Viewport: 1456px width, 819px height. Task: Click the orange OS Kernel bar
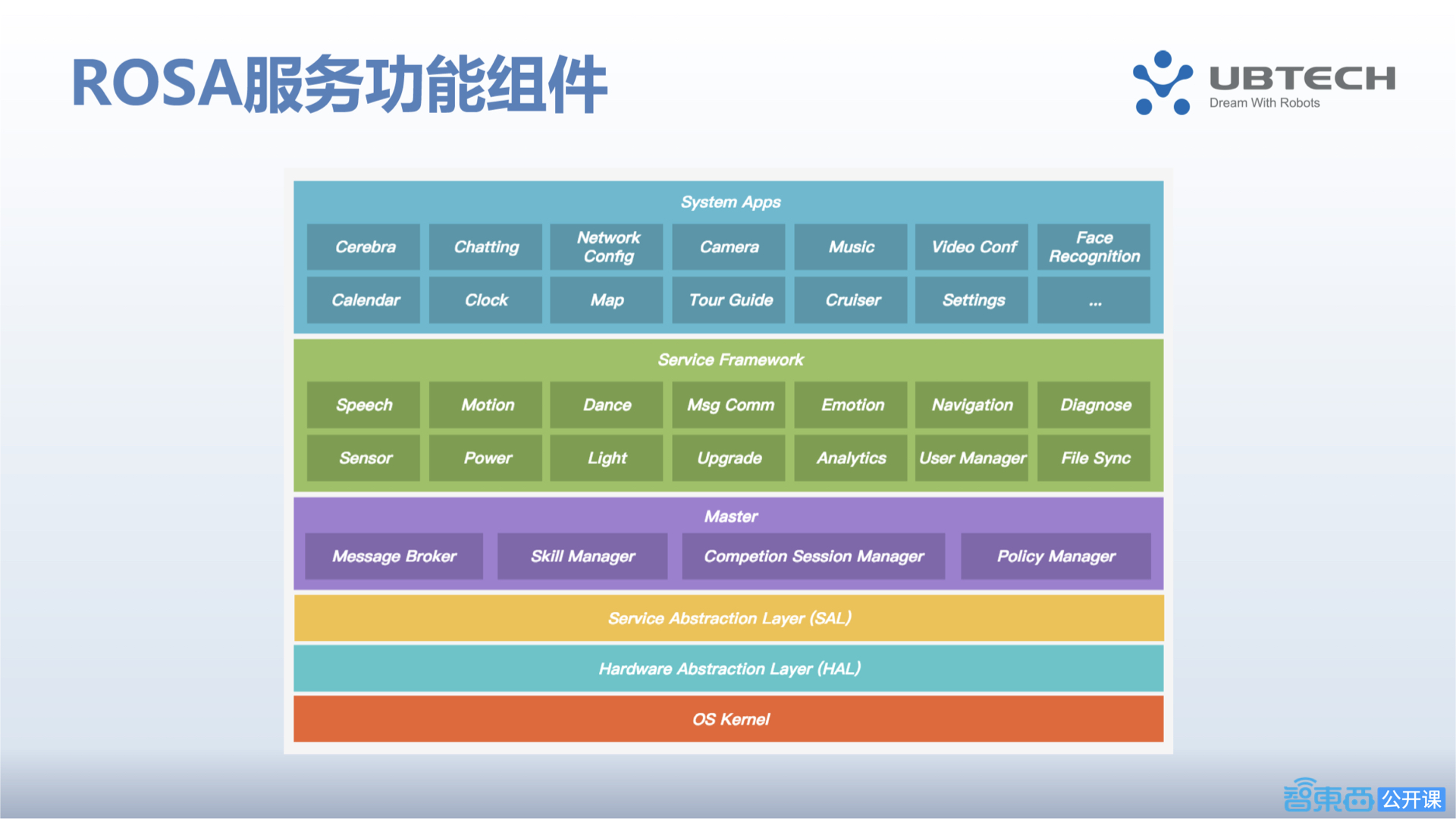729,719
